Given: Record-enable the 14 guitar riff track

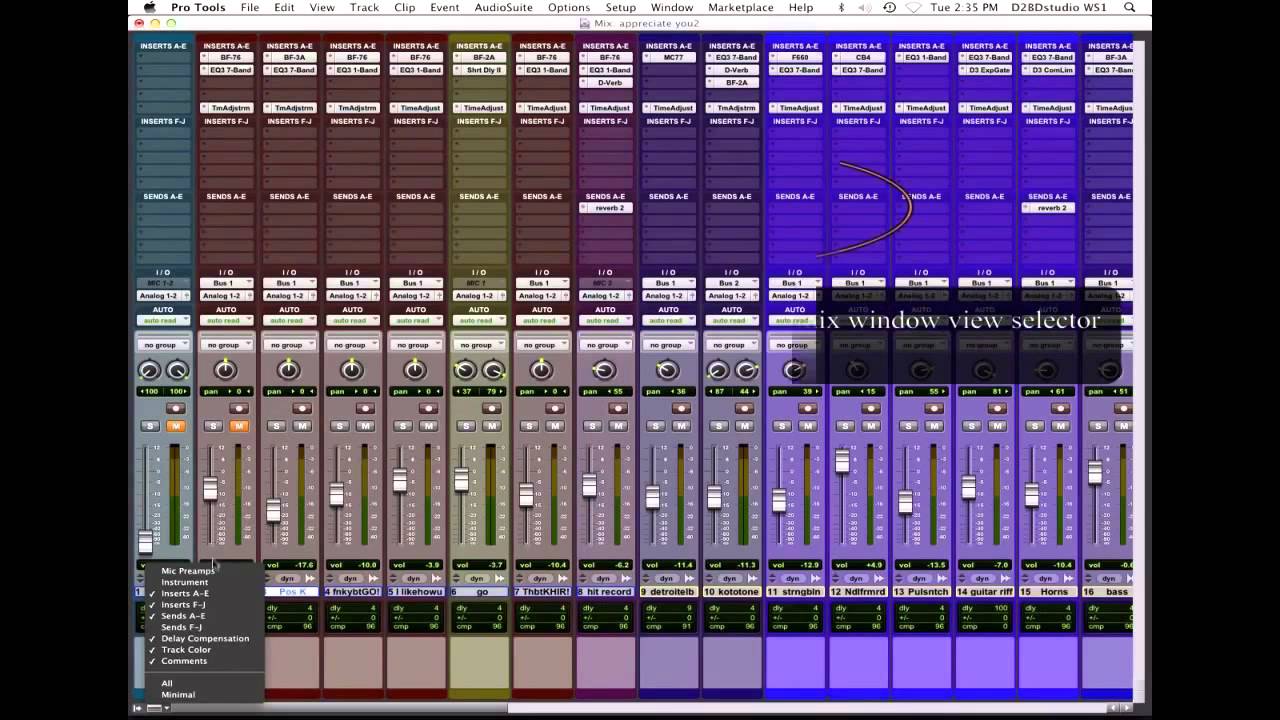Looking at the screenshot, I should (997, 408).
